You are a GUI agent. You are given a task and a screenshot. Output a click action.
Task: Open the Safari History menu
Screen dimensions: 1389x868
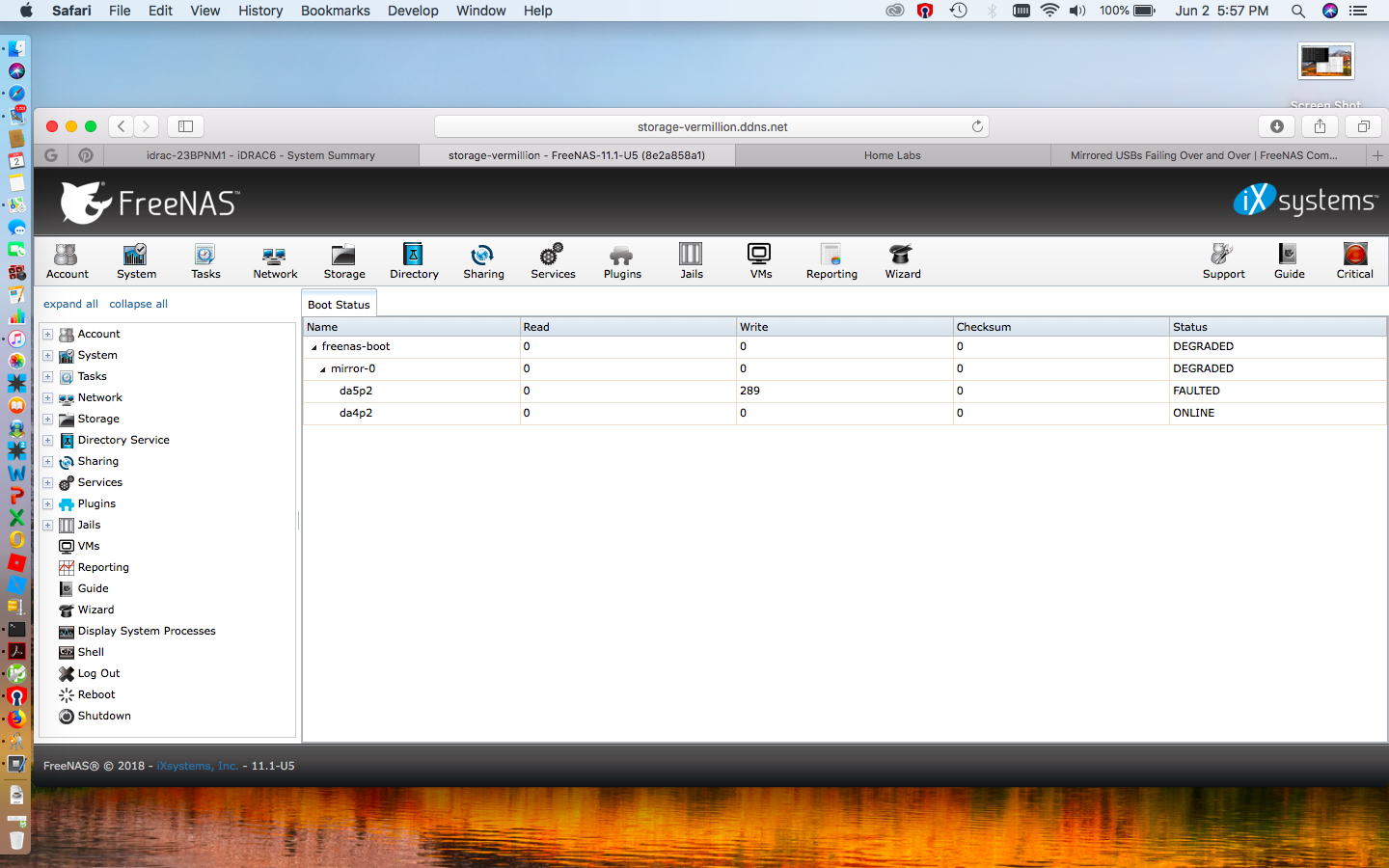tap(260, 11)
